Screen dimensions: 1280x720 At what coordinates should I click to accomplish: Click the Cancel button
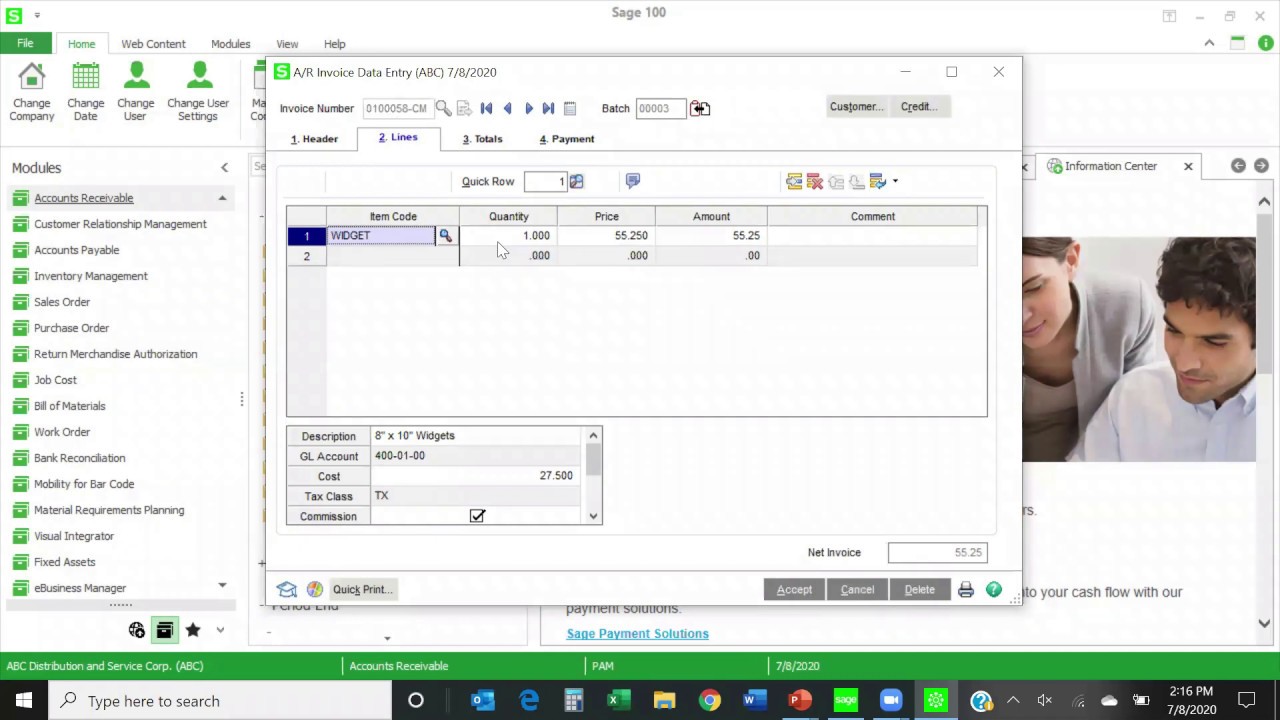point(857,589)
